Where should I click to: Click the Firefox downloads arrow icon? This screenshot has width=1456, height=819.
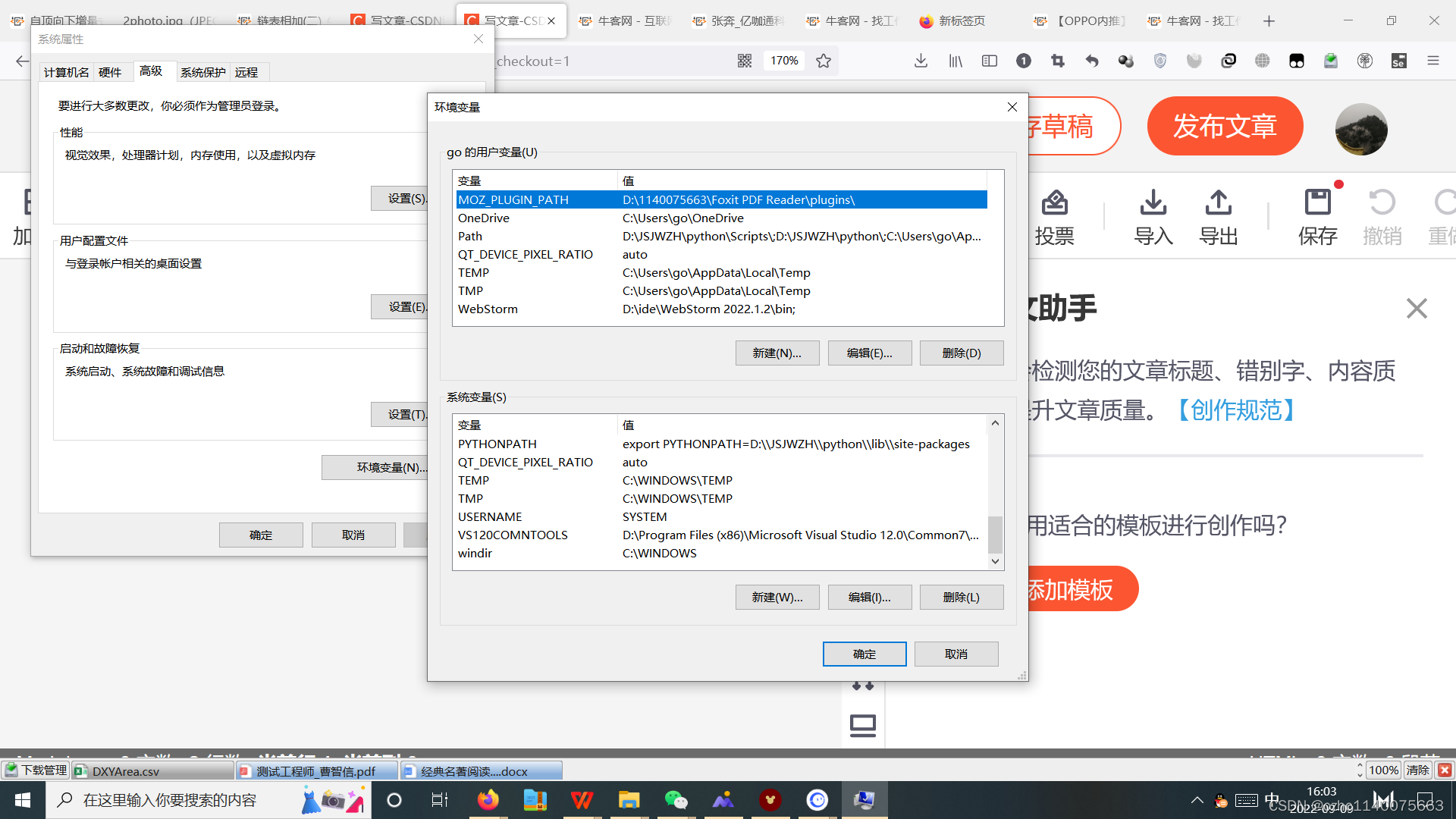click(x=921, y=61)
